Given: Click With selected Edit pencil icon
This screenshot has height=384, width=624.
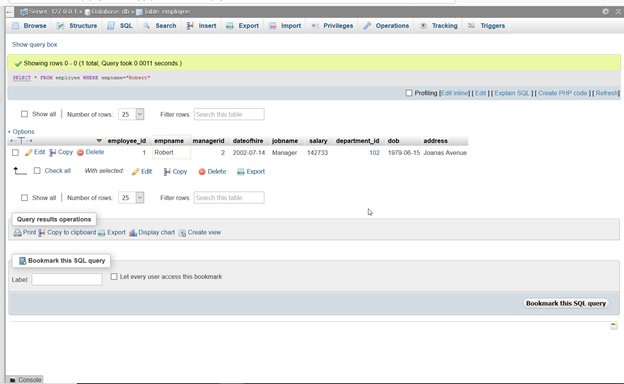Looking at the screenshot, I should coord(135,172).
